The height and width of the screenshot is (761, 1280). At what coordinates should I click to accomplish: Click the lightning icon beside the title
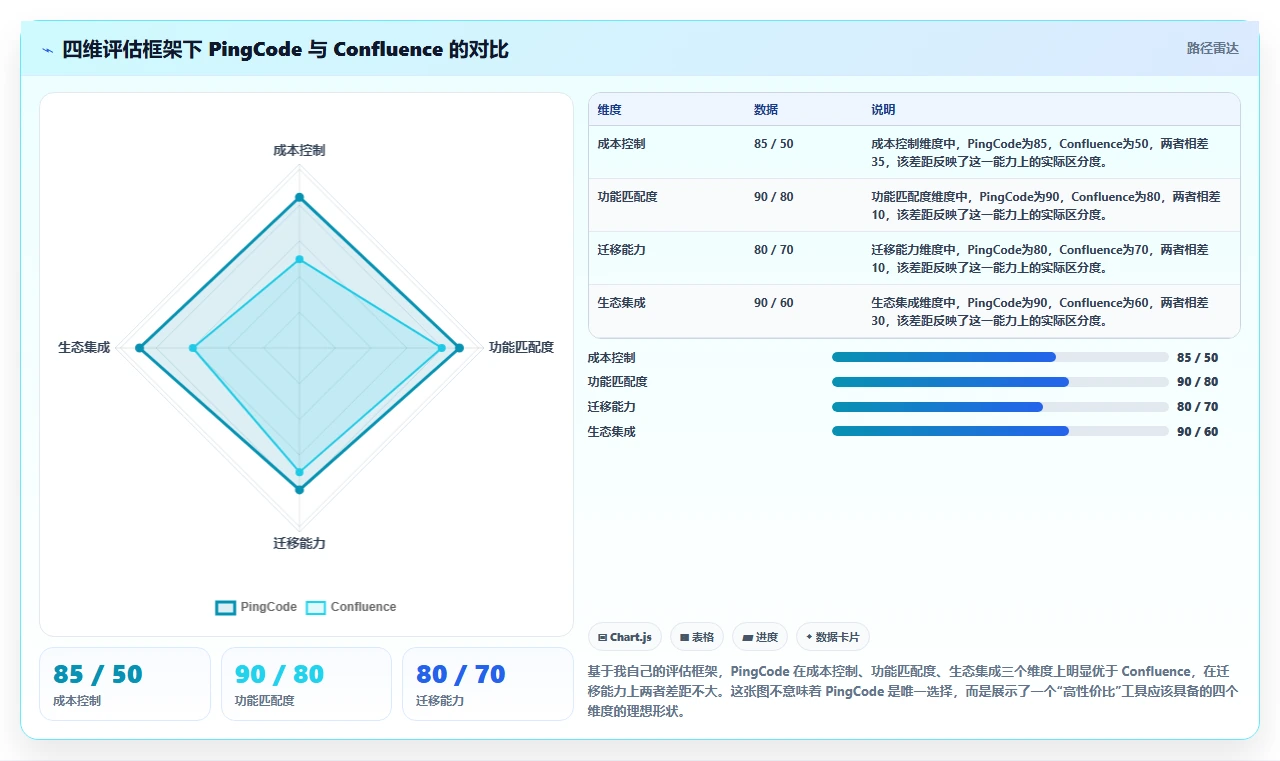click(x=48, y=49)
